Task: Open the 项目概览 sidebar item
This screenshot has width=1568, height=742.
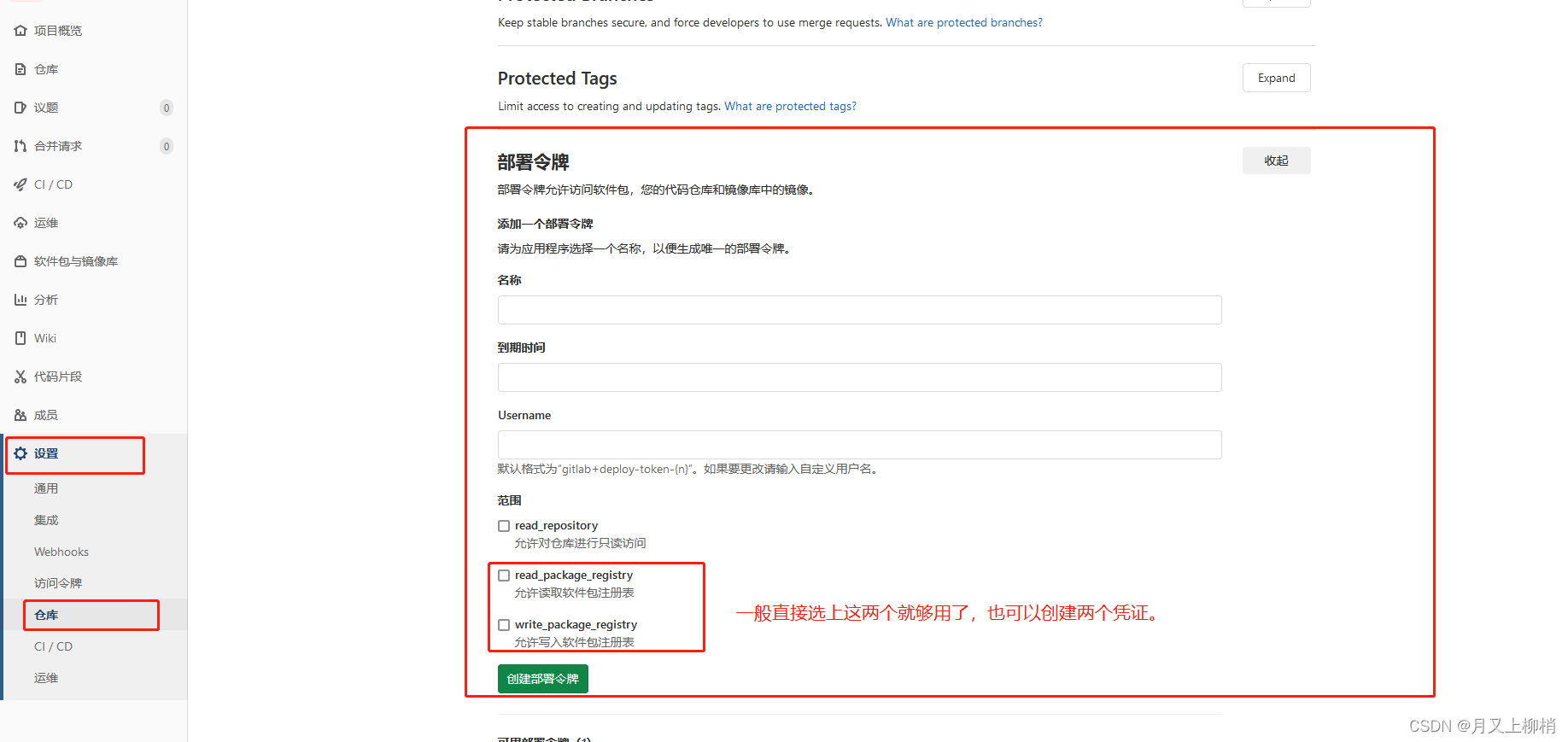Action: [58, 31]
